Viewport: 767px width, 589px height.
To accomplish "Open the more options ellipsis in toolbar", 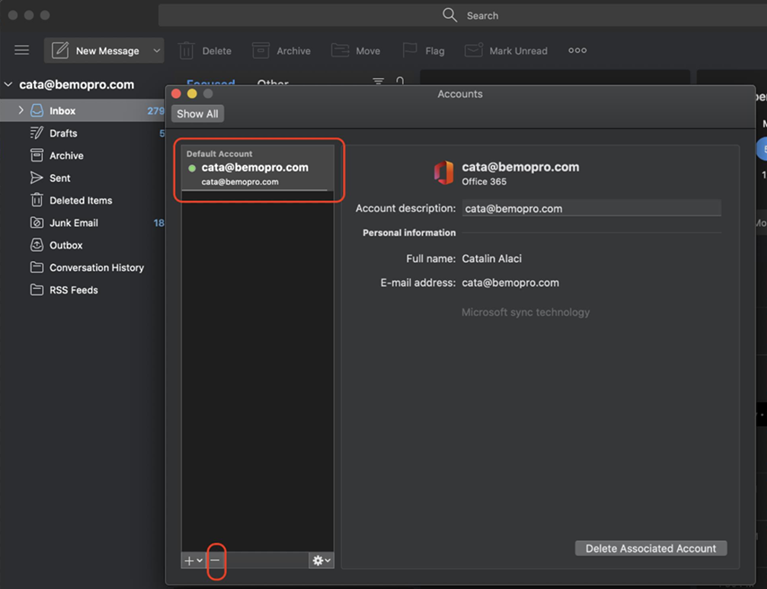I will (x=577, y=50).
